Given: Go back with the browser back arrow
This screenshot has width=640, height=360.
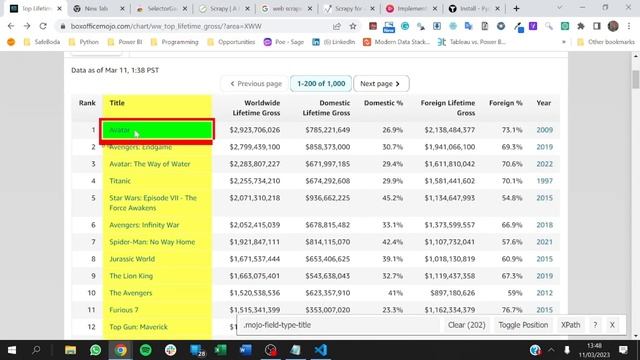Looking at the screenshot, I should click(x=11, y=26).
